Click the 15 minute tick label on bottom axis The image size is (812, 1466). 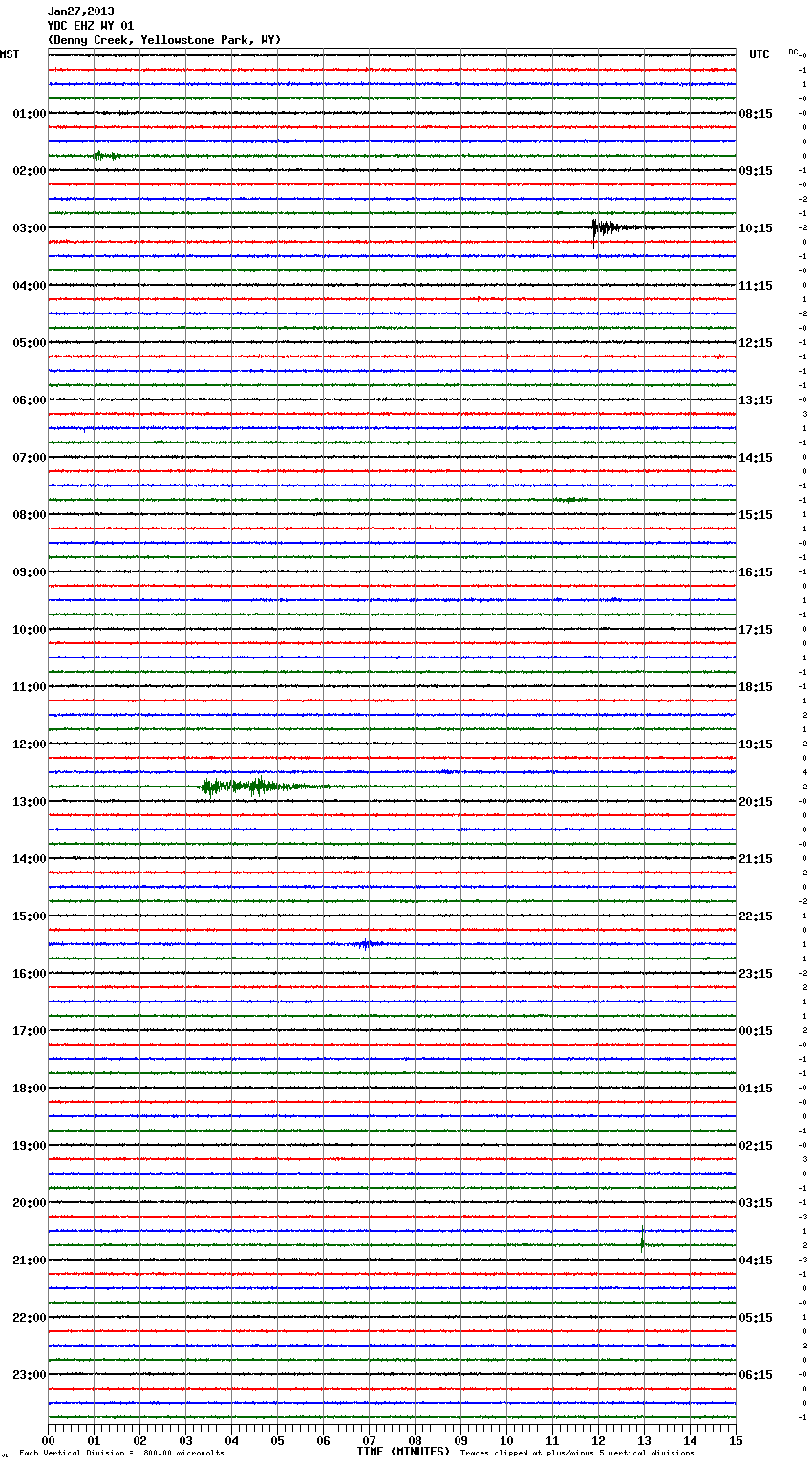(x=736, y=1440)
